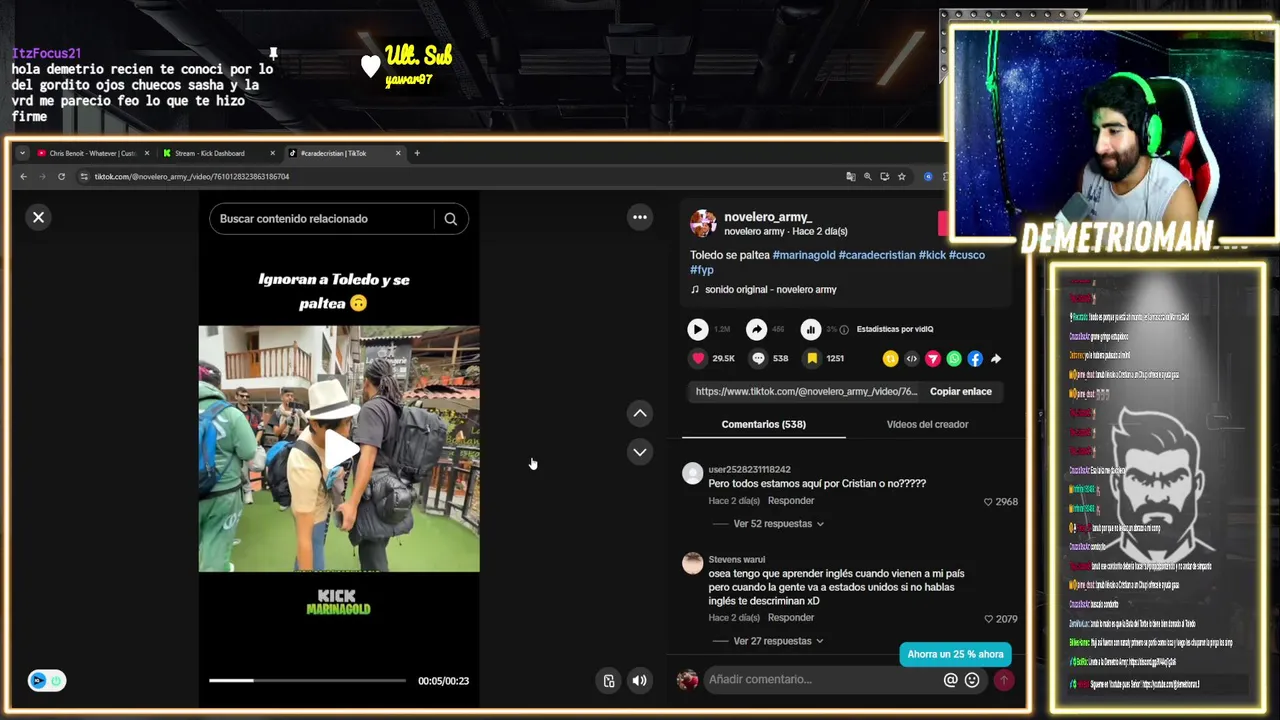The height and width of the screenshot is (720, 1280).
Task: Open the #cusco hashtag
Action: (x=967, y=255)
